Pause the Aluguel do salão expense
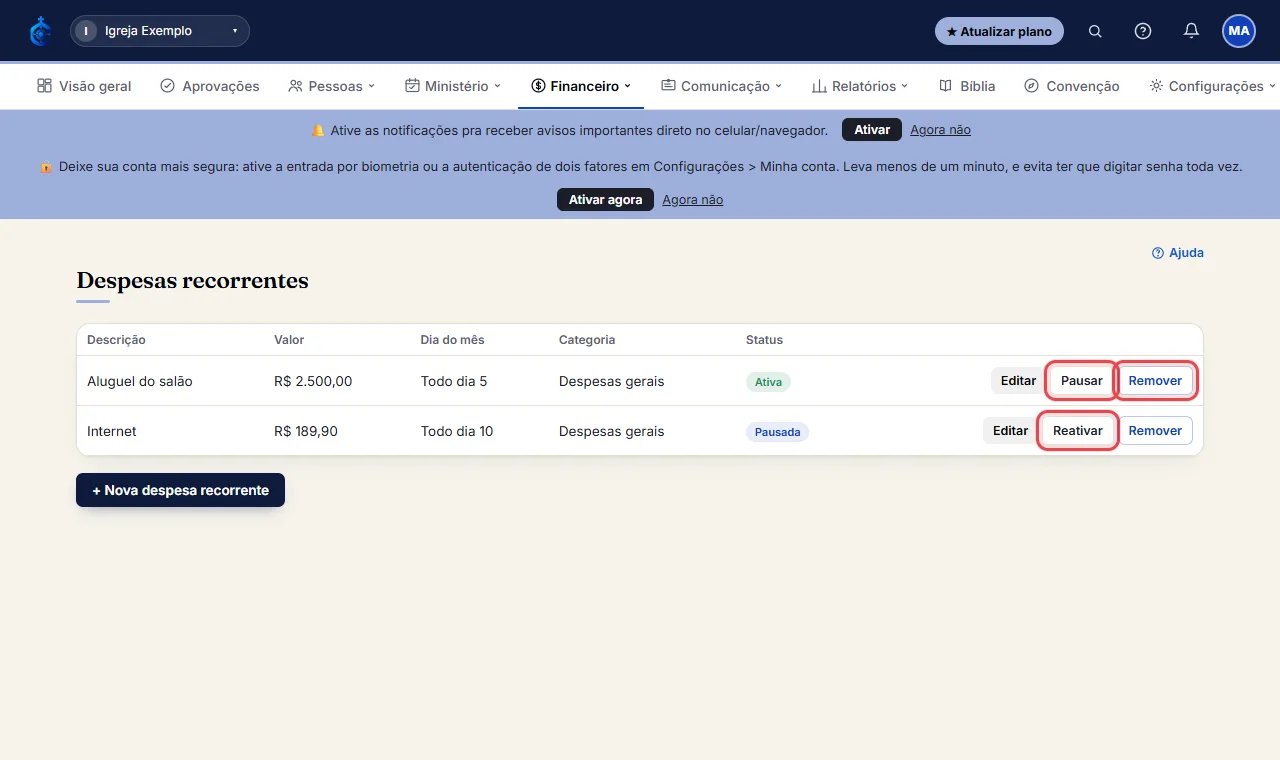 coord(1081,381)
